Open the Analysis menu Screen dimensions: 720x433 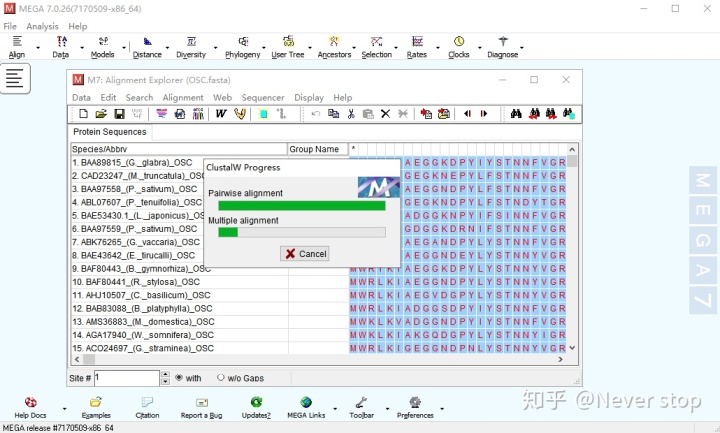click(x=42, y=26)
